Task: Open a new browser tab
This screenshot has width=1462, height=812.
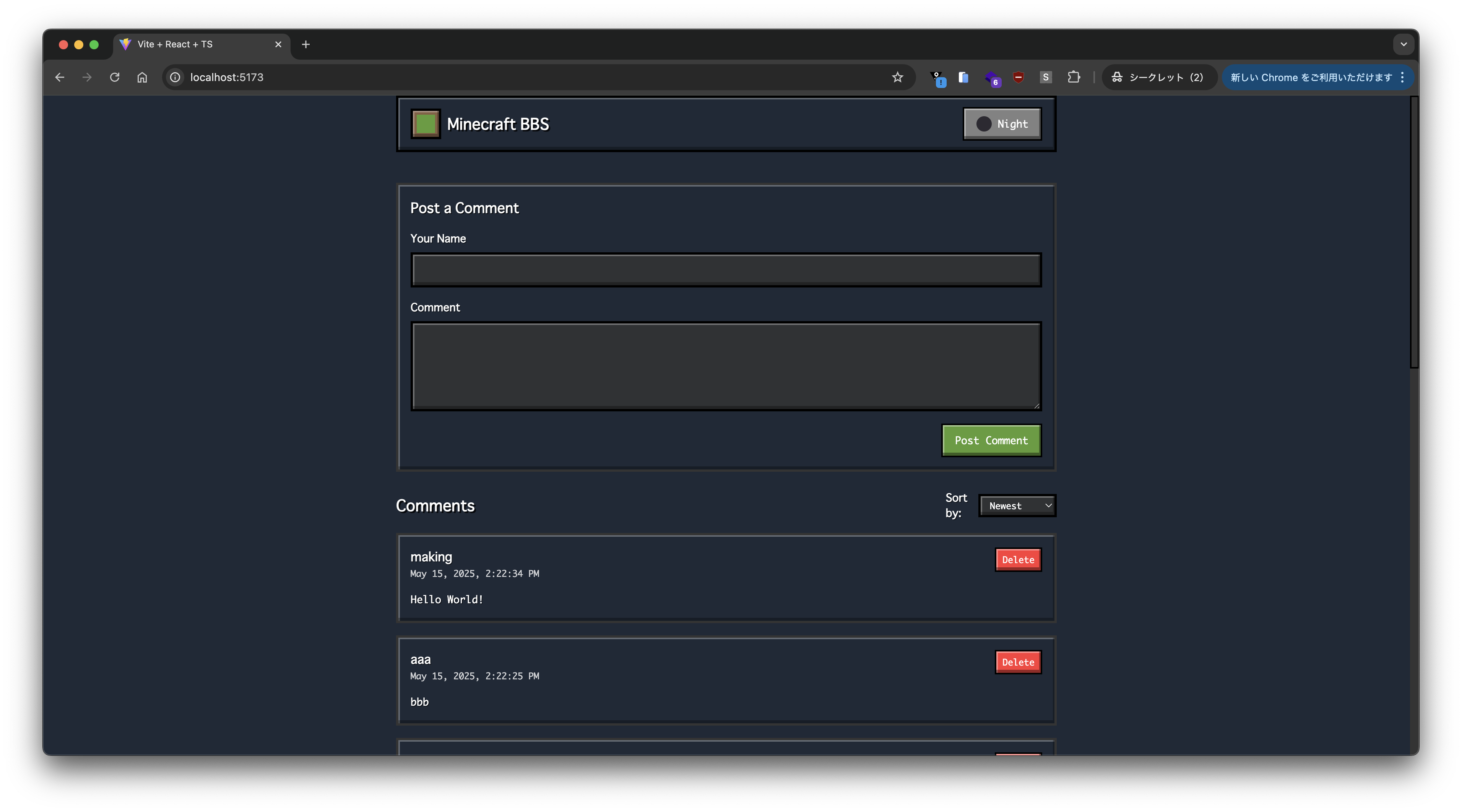Action: (305, 44)
